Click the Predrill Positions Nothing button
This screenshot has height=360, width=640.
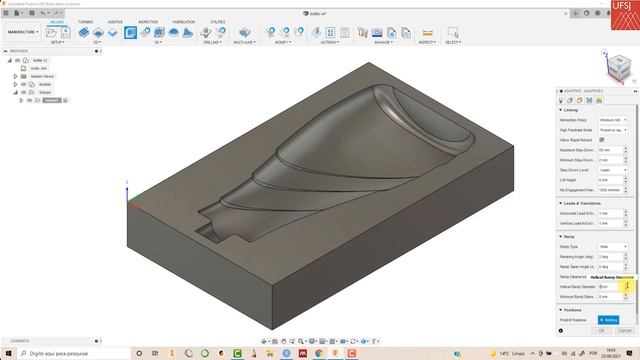coord(608,320)
